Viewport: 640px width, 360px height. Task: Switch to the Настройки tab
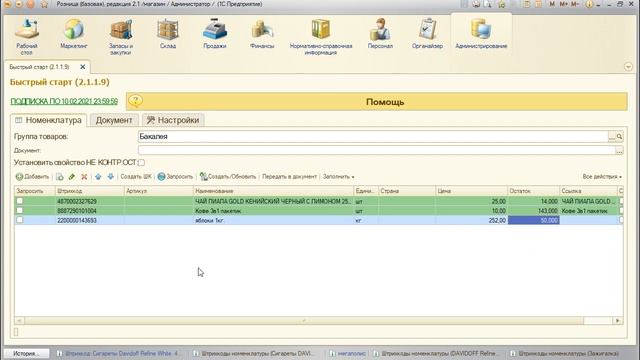[x=173, y=120]
